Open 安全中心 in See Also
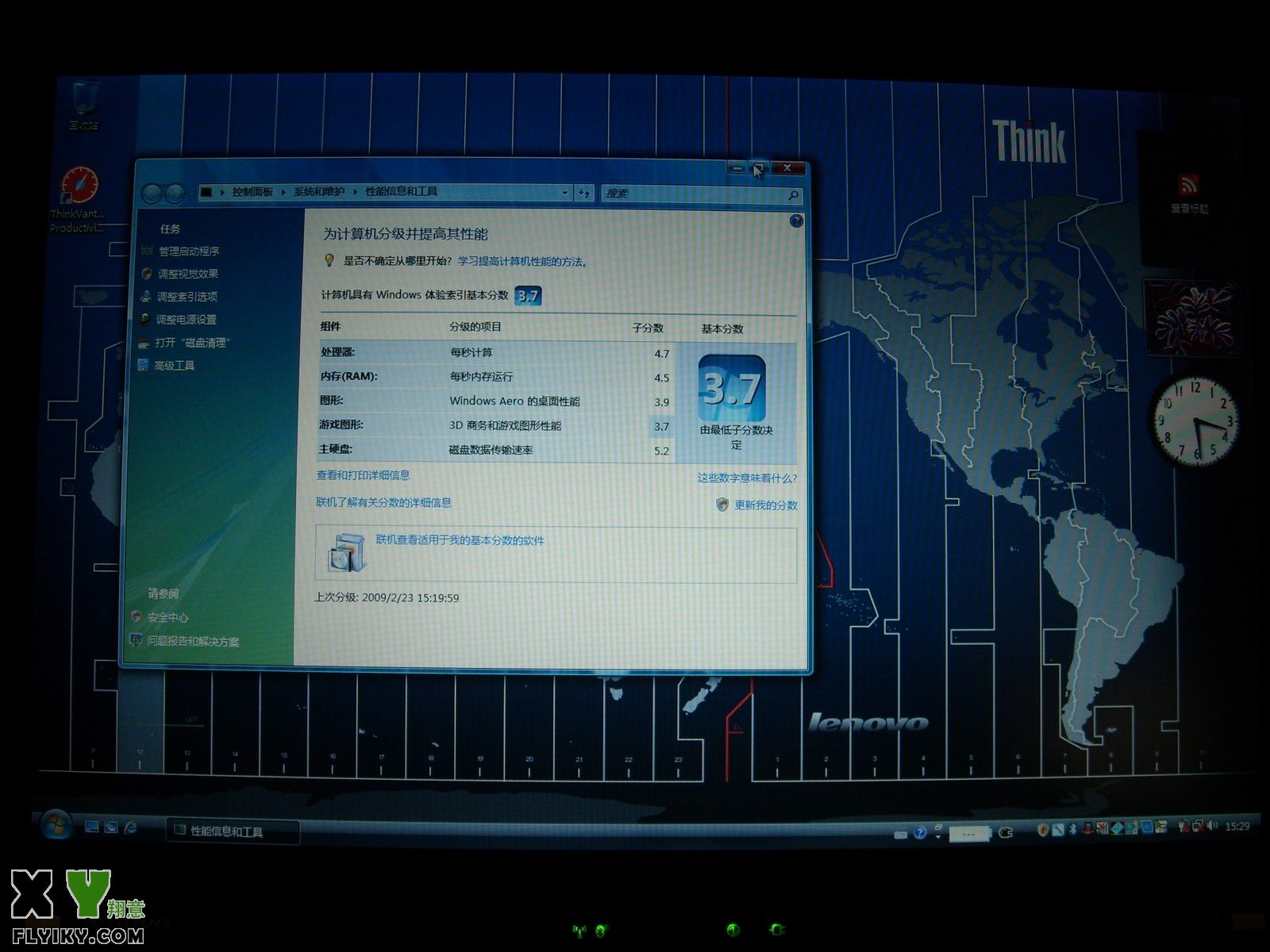The width and height of the screenshot is (1270, 952). point(167,617)
